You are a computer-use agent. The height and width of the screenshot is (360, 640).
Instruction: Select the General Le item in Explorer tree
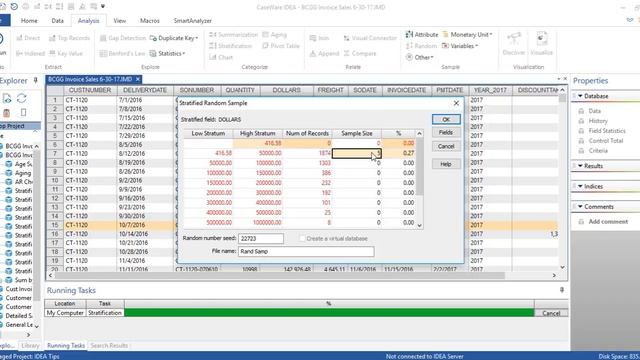[19, 325]
